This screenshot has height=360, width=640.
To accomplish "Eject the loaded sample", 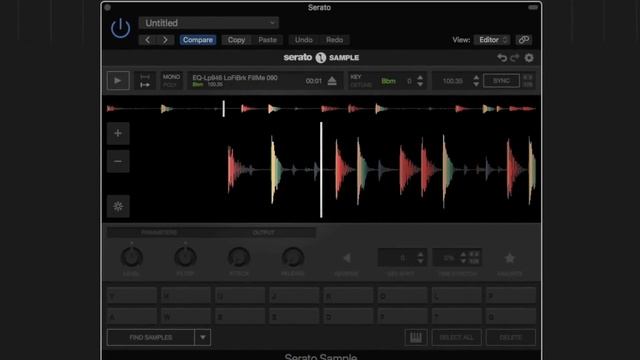I will [x=332, y=81].
